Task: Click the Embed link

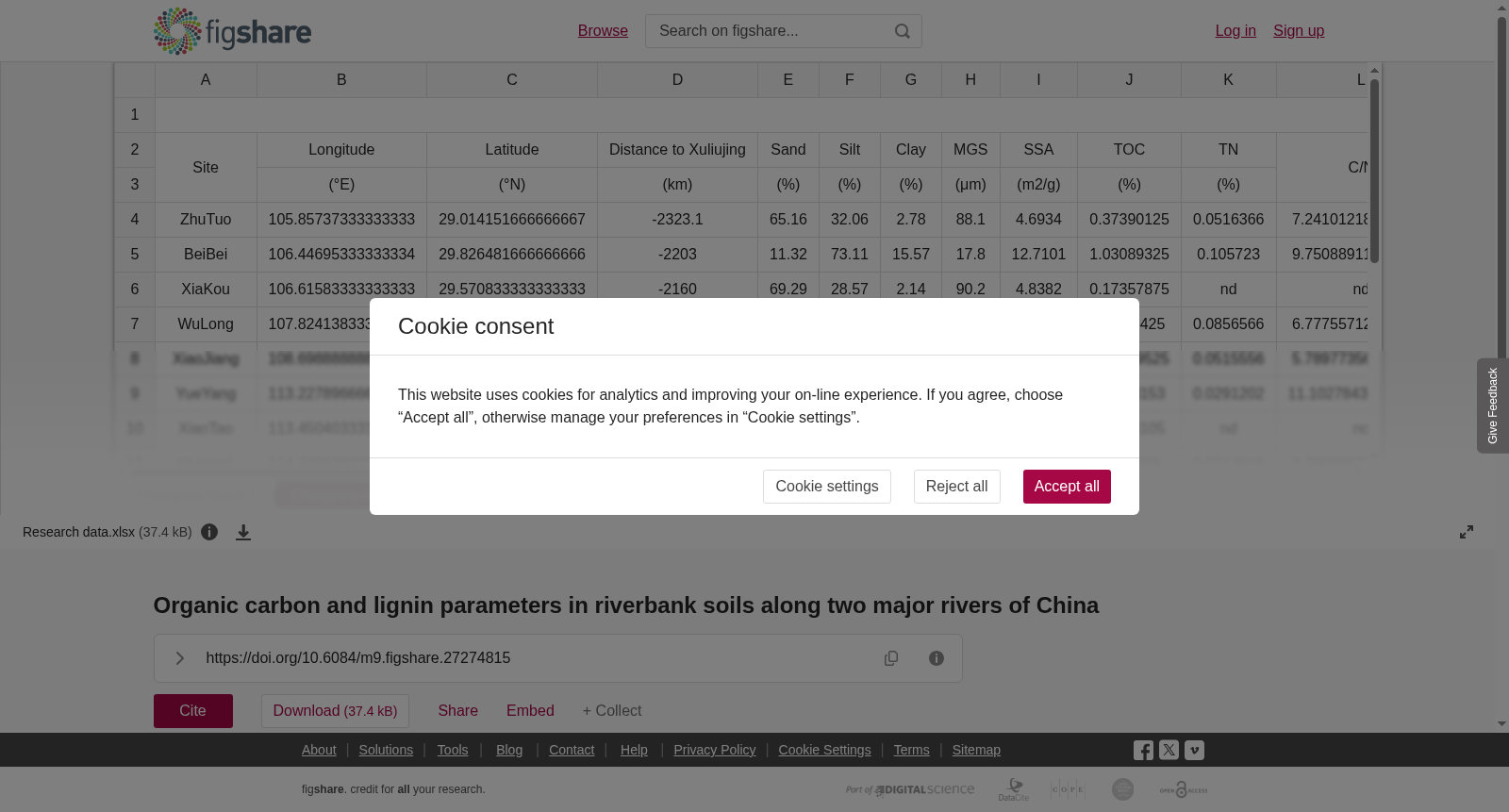Action: [530, 711]
